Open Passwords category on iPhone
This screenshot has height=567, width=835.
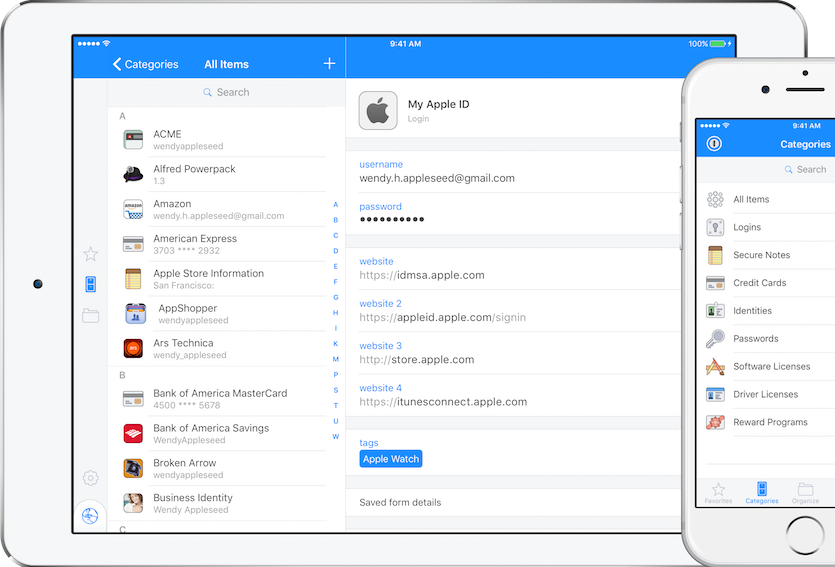pyautogui.click(x=767, y=339)
